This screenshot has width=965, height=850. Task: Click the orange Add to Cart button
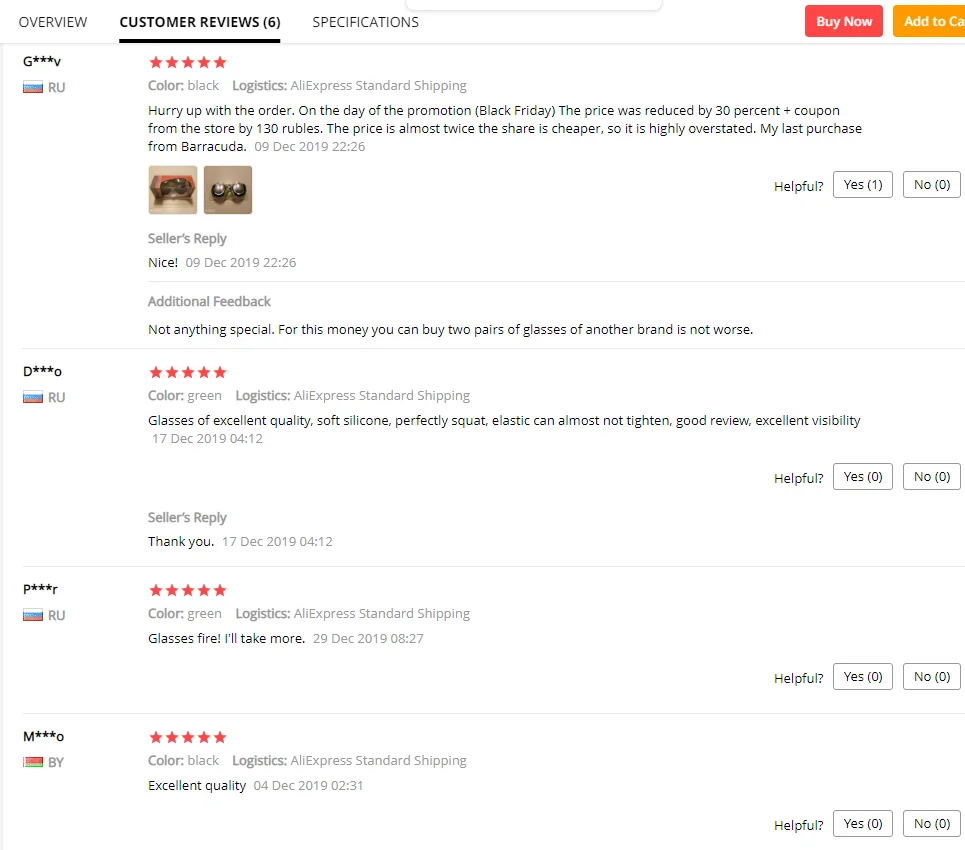[929, 22]
